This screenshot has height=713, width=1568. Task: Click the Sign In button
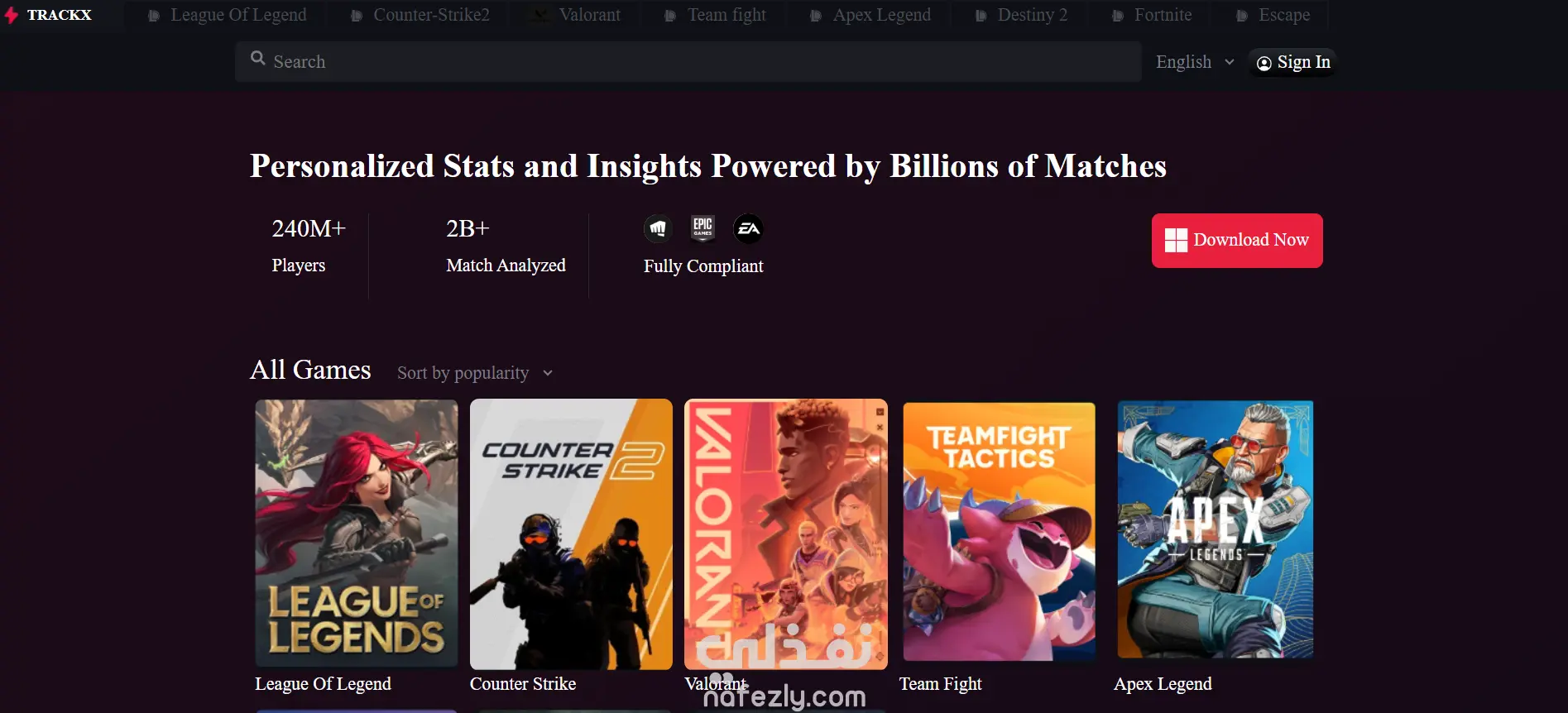(x=1293, y=63)
